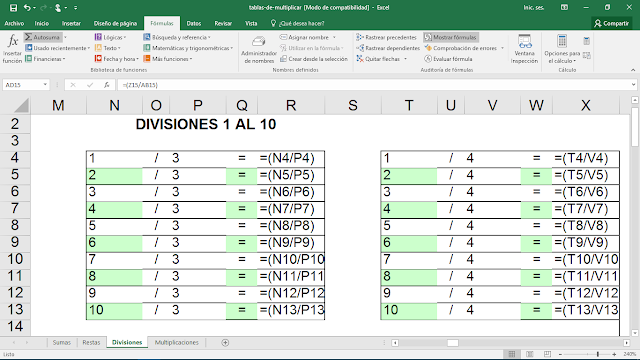The height and width of the screenshot is (360, 640).
Task: Click Quitar flechas icon
Action: pos(360,59)
